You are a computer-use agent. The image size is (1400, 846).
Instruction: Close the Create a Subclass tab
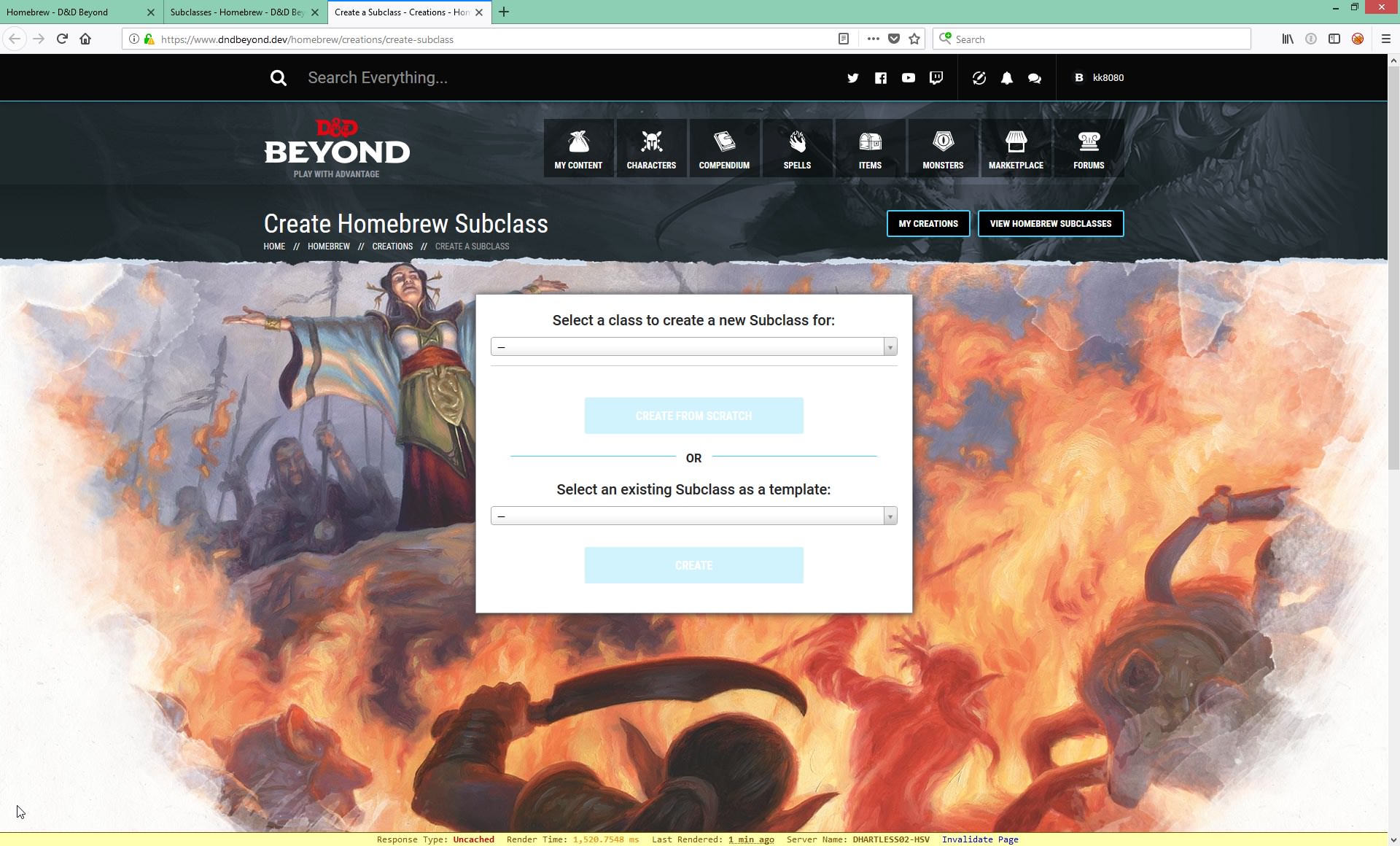click(x=479, y=12)
